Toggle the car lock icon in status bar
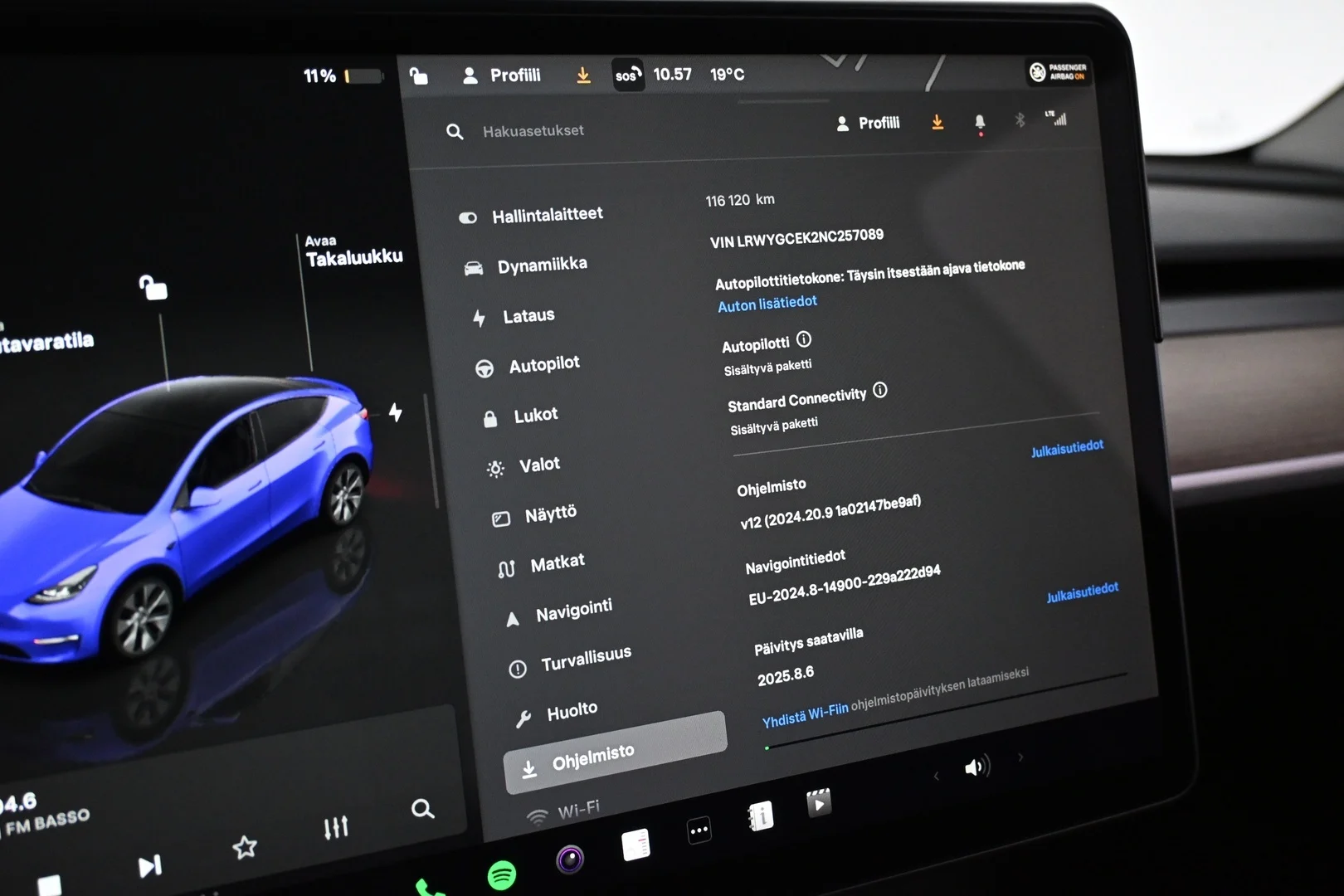Screen dimensions: 1344x896 419,75
